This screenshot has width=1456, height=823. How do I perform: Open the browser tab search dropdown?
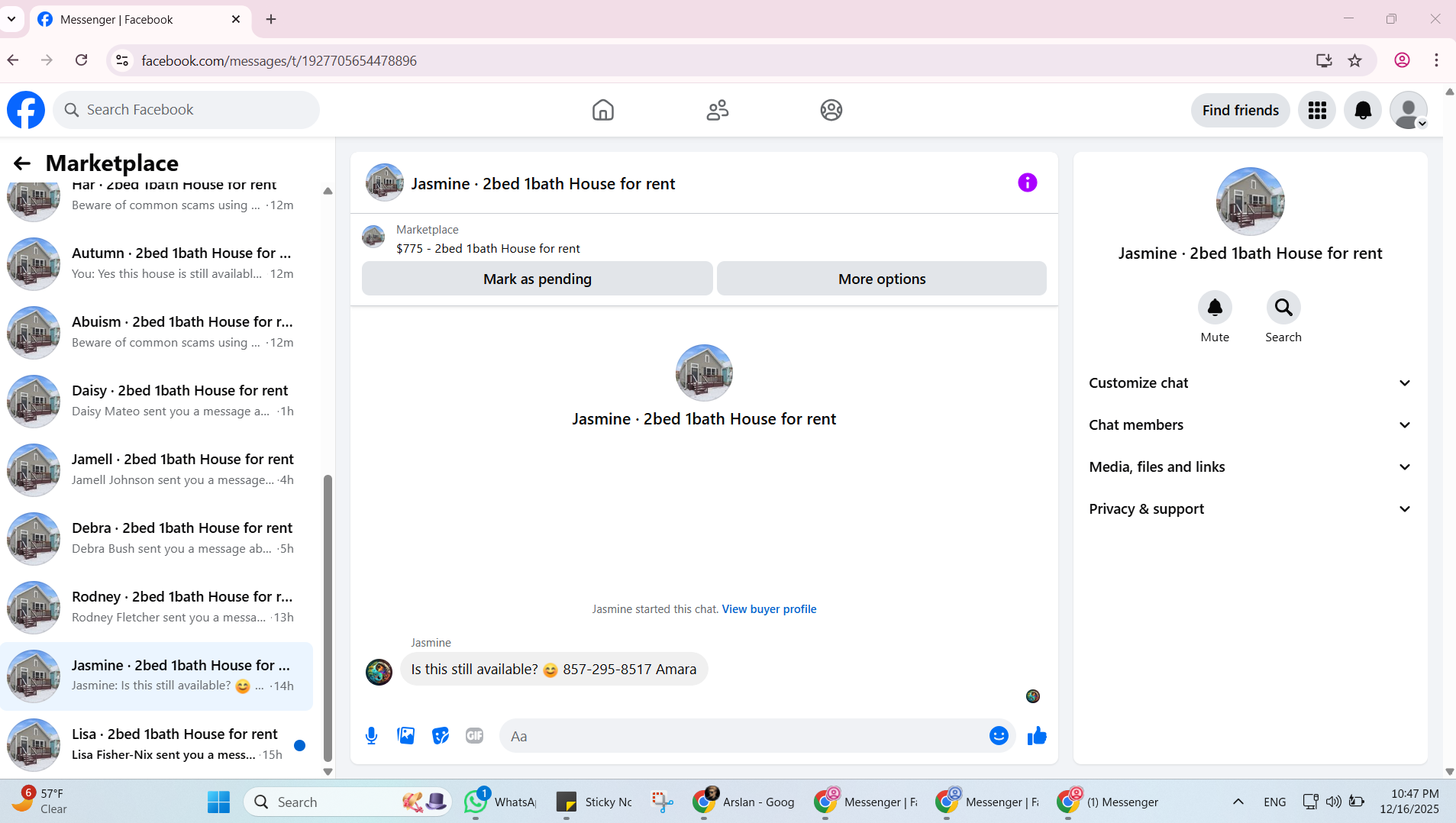11,19
